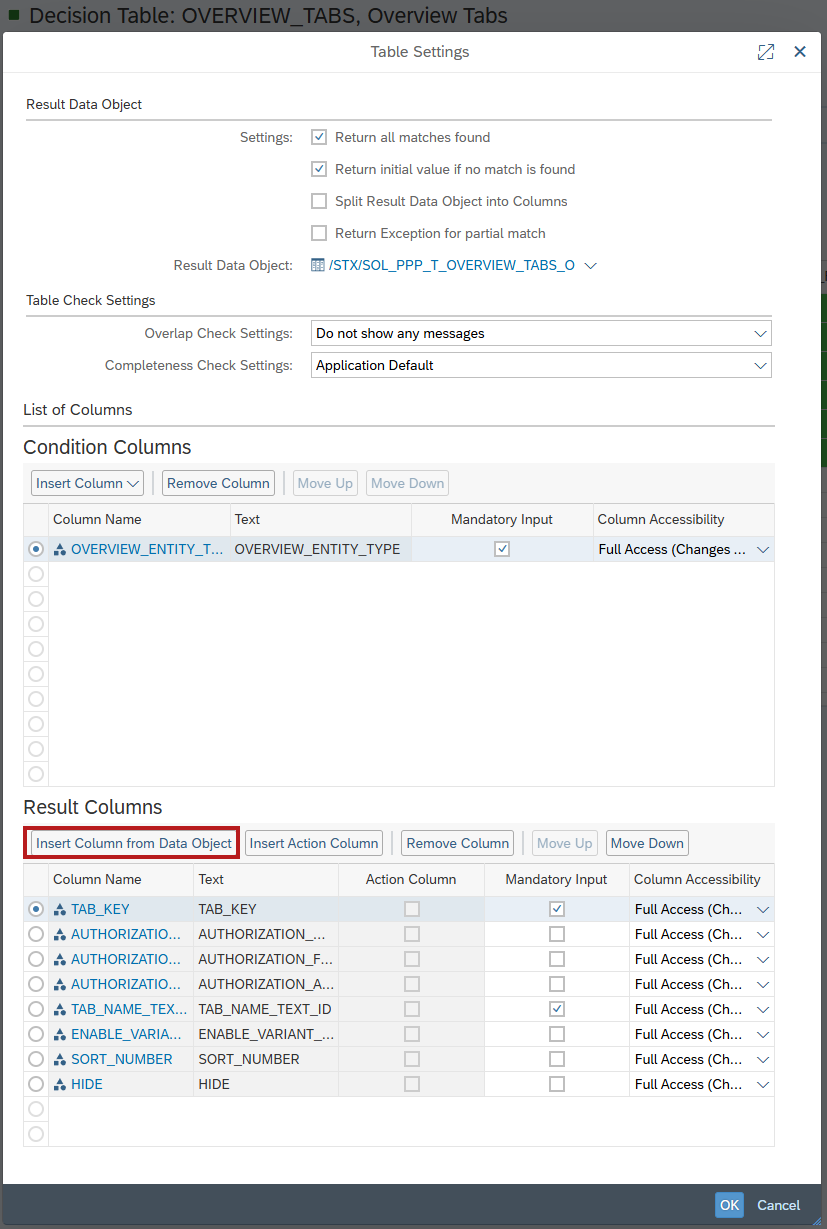Enable Split Result Data Object into Columns
The height and width of the screenshot is (1229, 827).
pos(319,201)
